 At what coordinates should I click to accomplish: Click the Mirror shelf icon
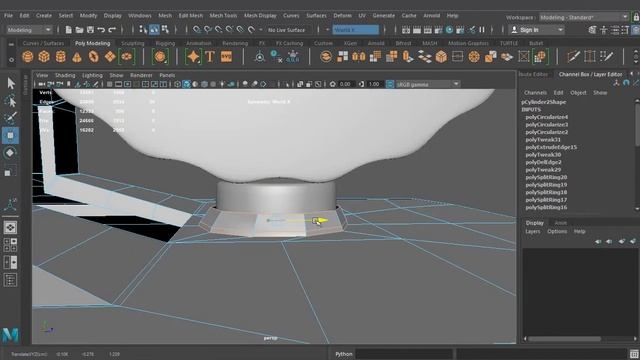[x=359, y=56]
